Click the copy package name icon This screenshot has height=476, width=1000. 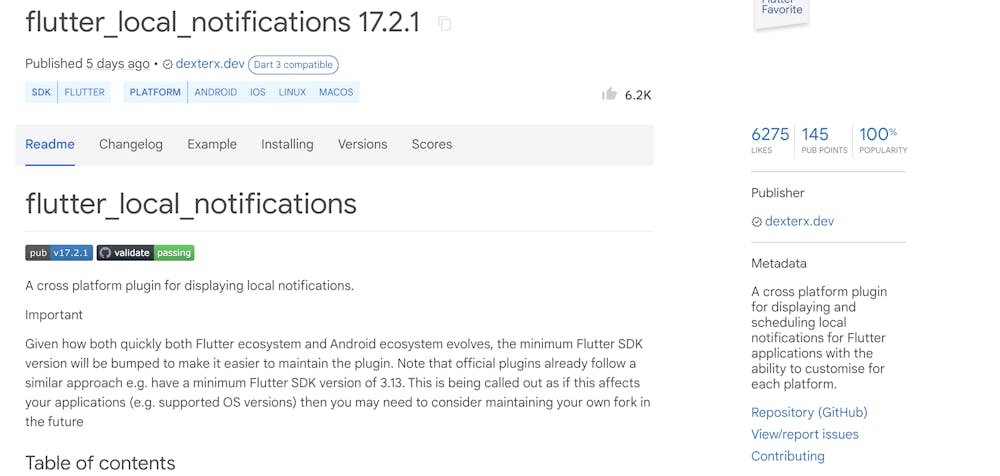445,24
